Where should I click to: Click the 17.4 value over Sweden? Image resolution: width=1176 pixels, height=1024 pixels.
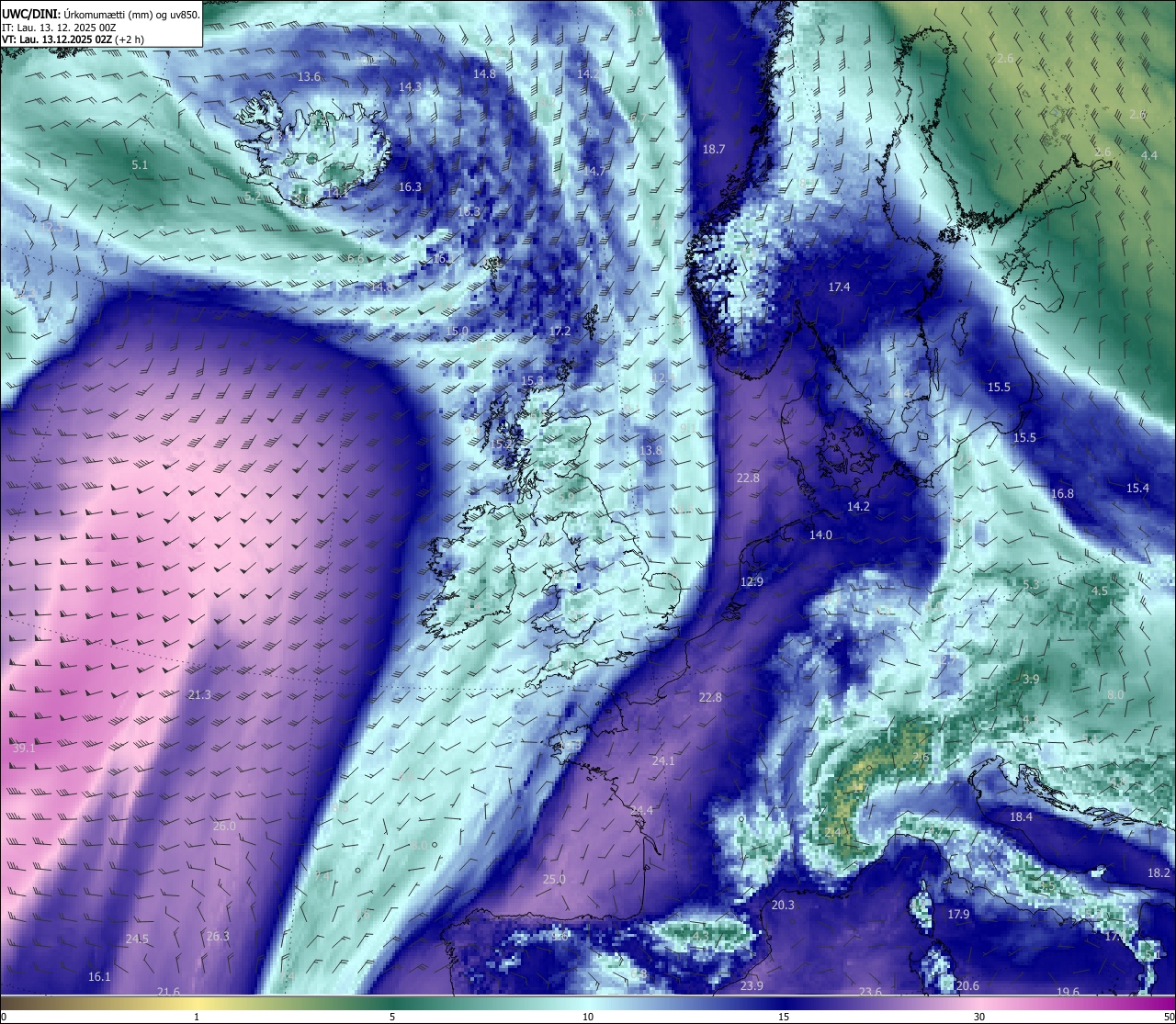pos(839,287)
